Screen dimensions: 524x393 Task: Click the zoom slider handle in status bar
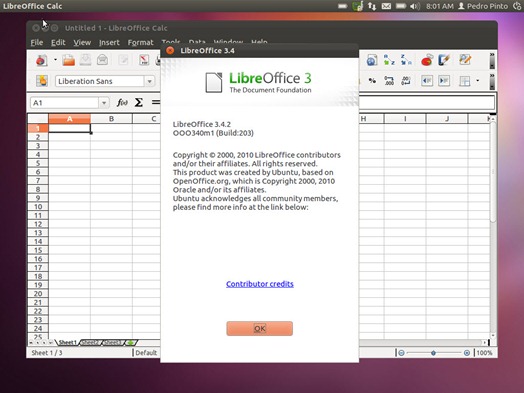433,353
